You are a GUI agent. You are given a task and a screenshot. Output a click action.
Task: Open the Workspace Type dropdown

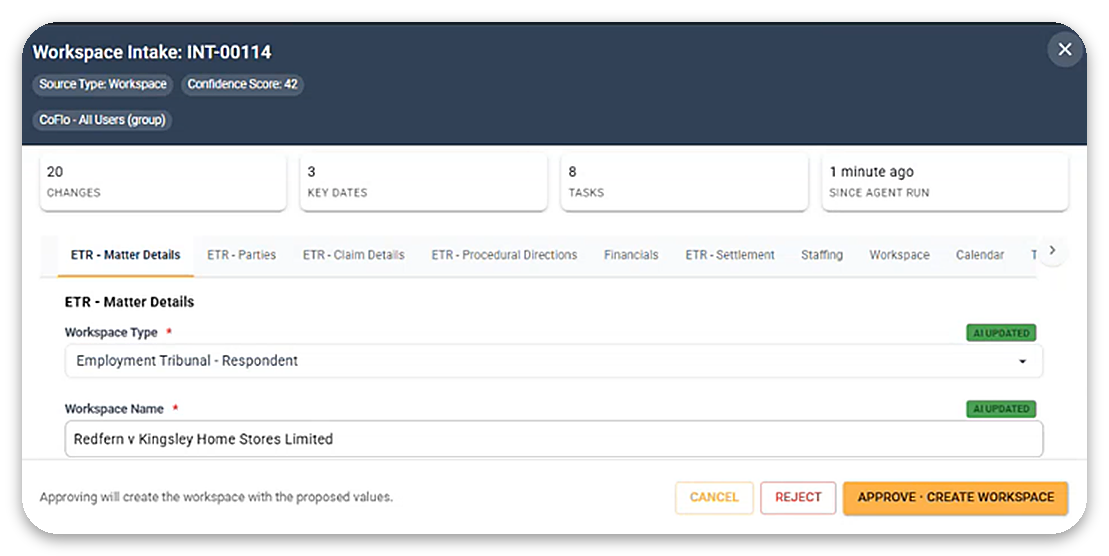[554, 361]
